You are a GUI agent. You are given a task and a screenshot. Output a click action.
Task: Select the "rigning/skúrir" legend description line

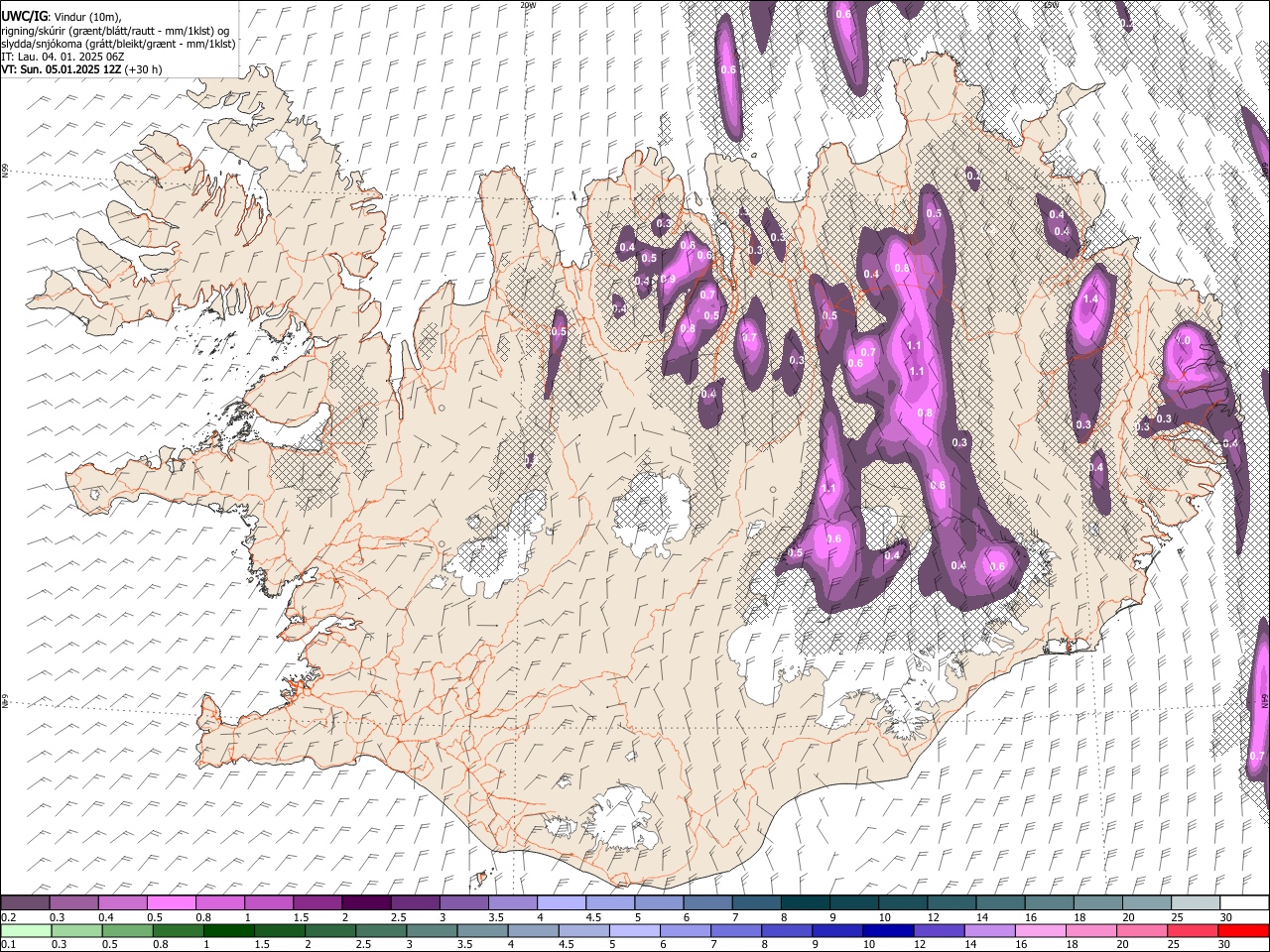pyautogui.click(x=116, y=30)
